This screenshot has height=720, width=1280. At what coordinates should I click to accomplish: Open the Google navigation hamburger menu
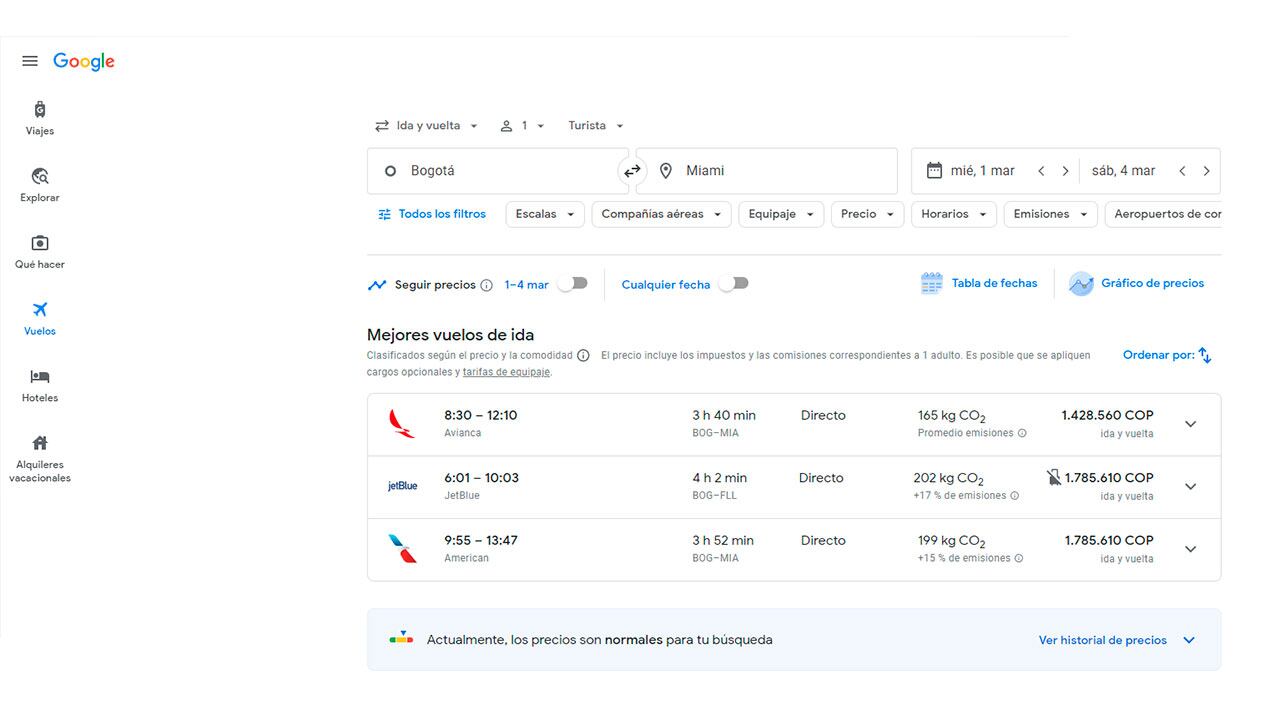point(29,60)
